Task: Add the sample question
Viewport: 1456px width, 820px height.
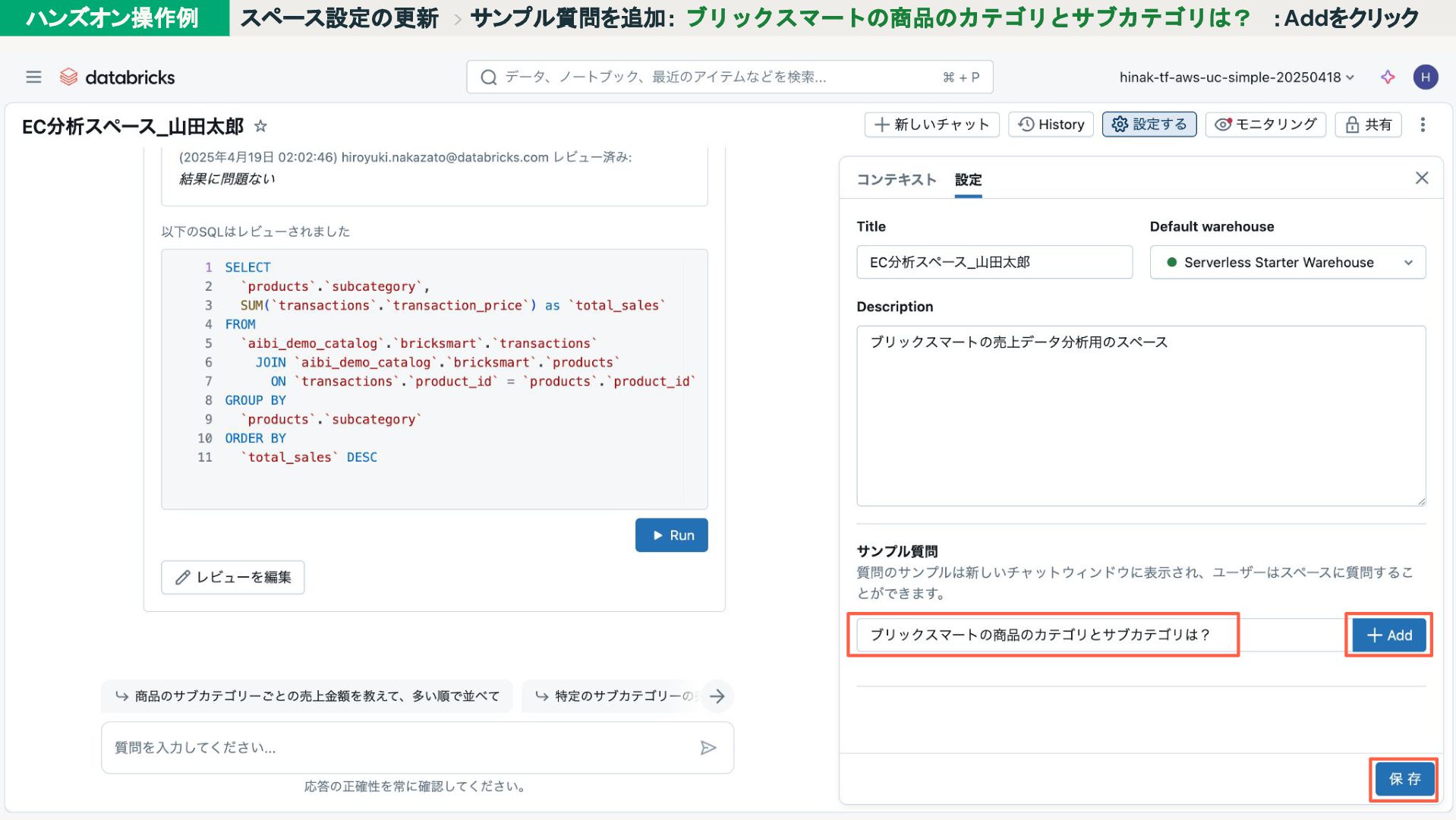Action: 1389,635
